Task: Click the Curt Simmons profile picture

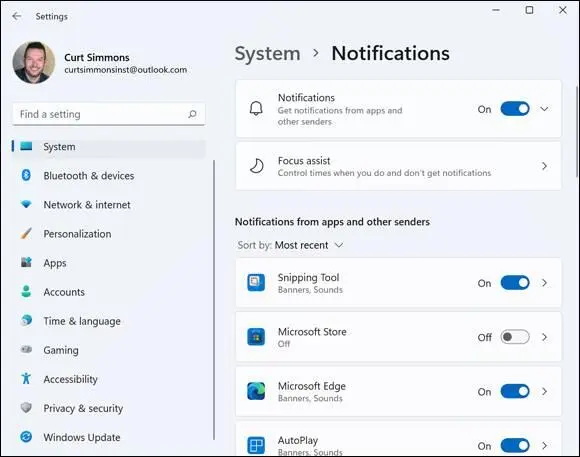Action: 34,62
